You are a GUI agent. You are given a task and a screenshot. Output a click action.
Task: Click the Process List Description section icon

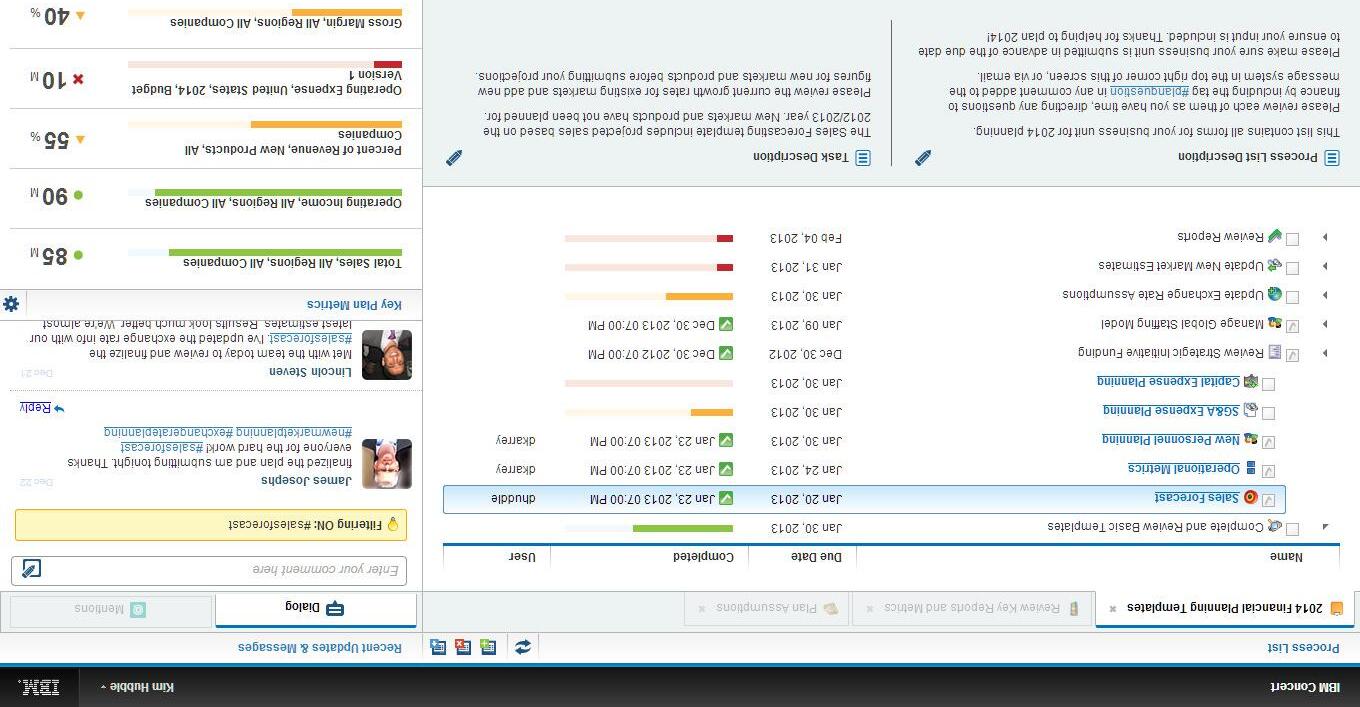pyautogui.click(x=1332, y=158)
